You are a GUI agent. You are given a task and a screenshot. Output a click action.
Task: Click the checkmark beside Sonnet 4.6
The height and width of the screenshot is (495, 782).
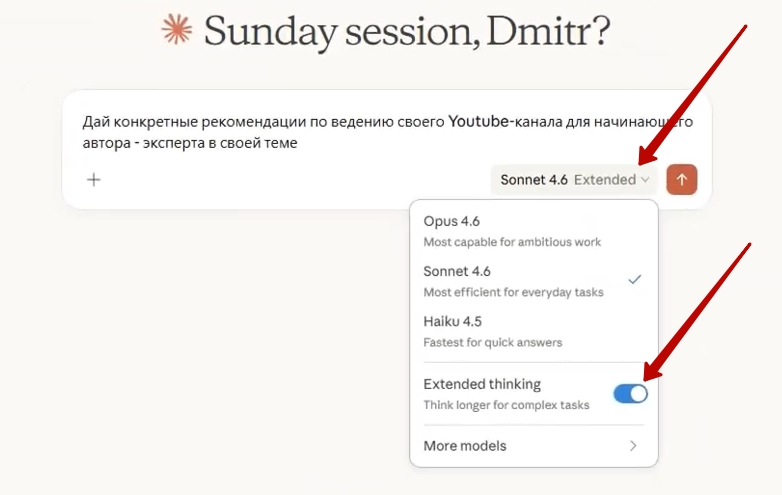[634, 280]
